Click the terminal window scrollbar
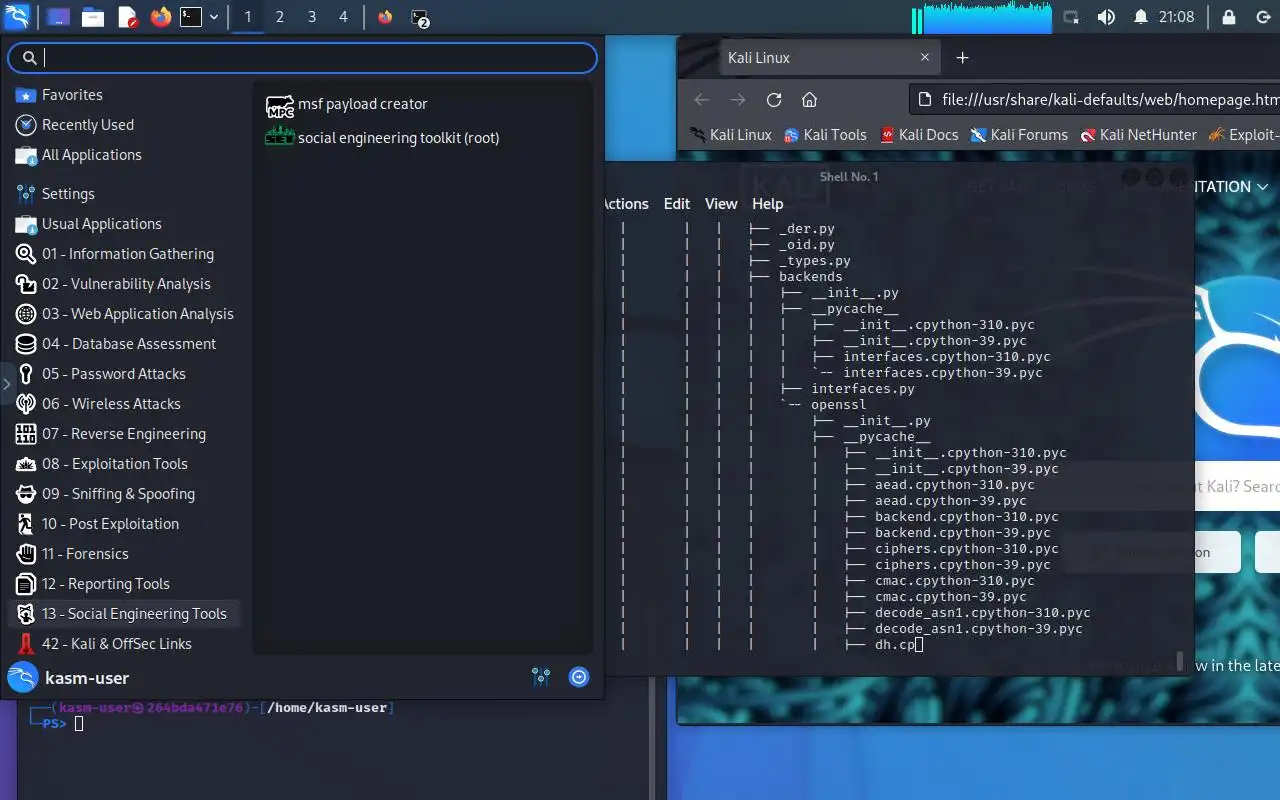Screen dimensions: 1280x800 click(1180, 661)
